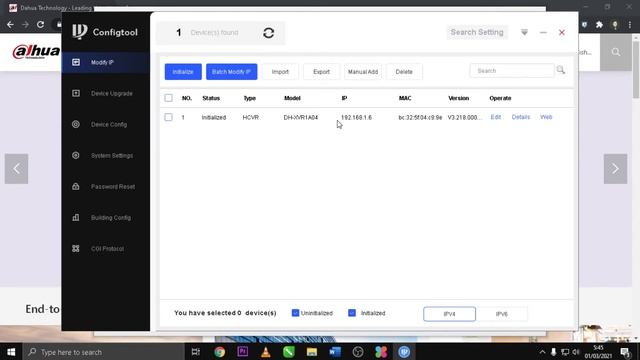Click the Configtool logo icon
The image size is (640, 360).
80,32
